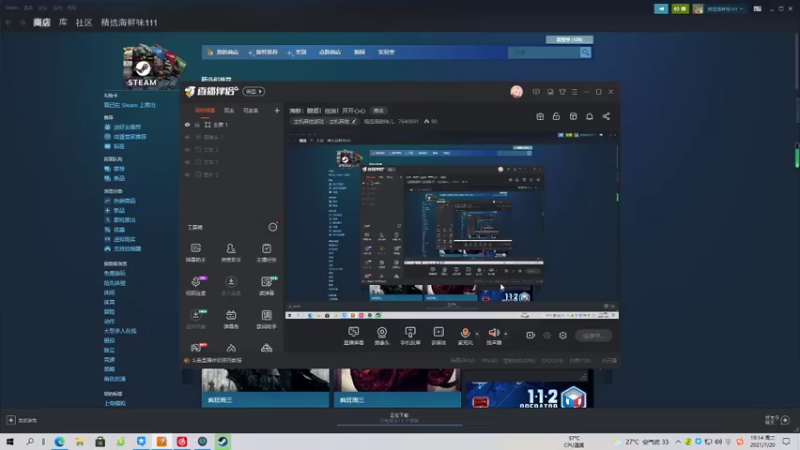Image resolution: width=800 pixels, height=450 pixels.
Task: Toggle visibility of the 文本 2 source
Action: (187, 150)
